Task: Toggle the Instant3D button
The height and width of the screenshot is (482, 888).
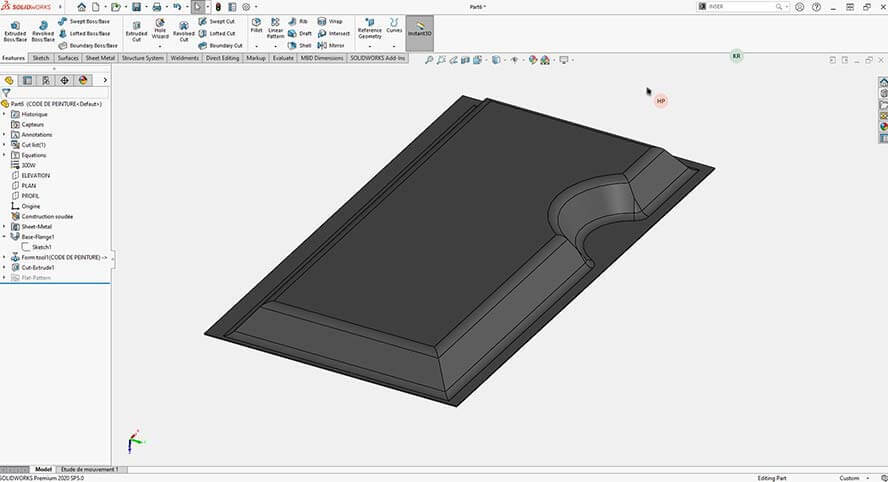Action: point(420,29)
